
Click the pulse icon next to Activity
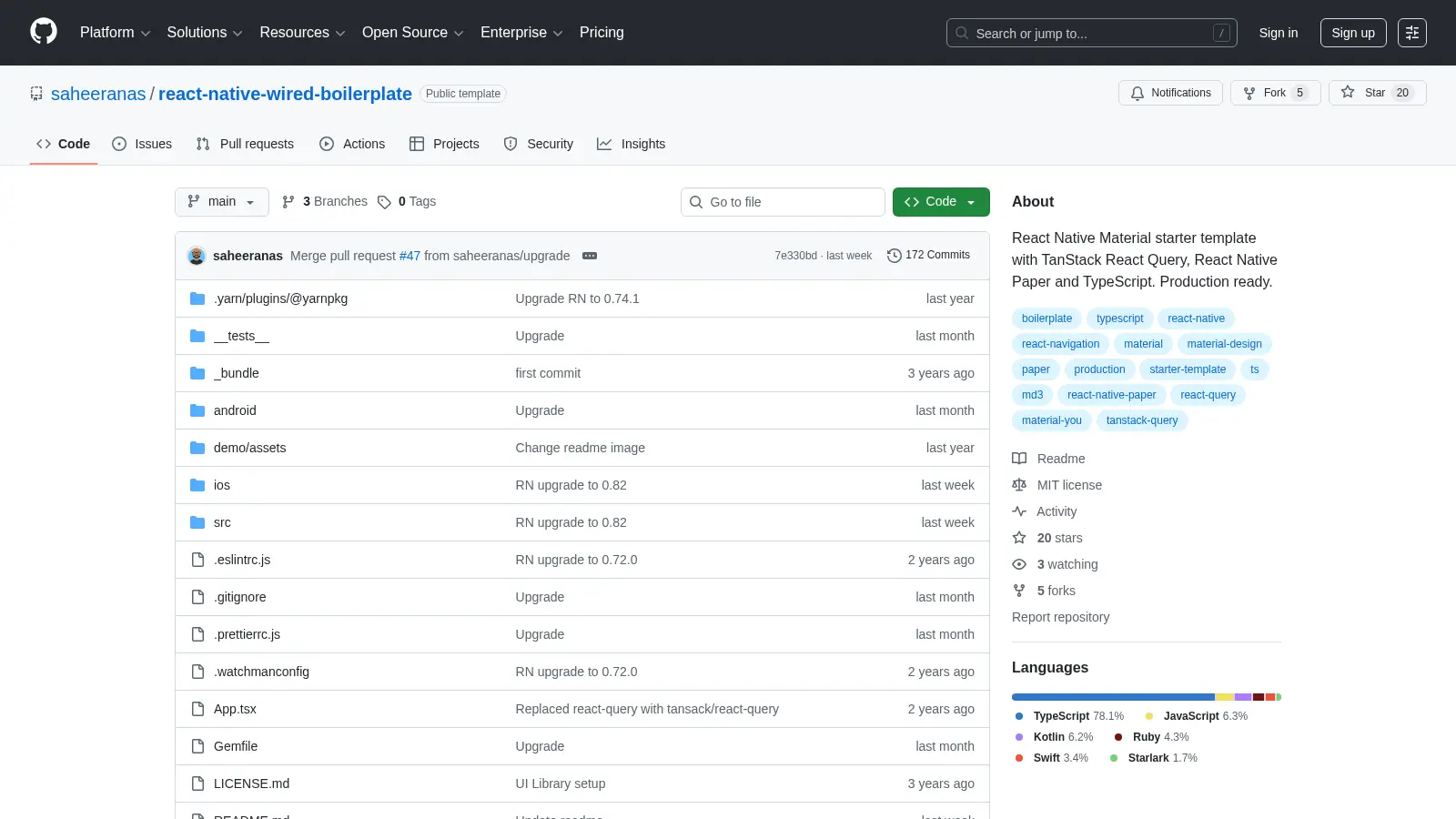(1019, 511)
